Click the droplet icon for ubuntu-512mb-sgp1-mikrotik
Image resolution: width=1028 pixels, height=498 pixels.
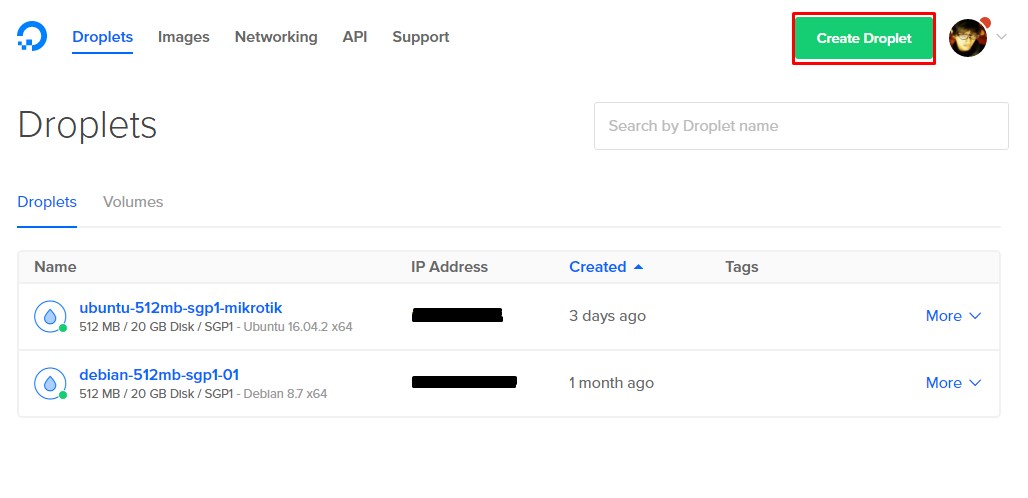(x=50, y=316)
